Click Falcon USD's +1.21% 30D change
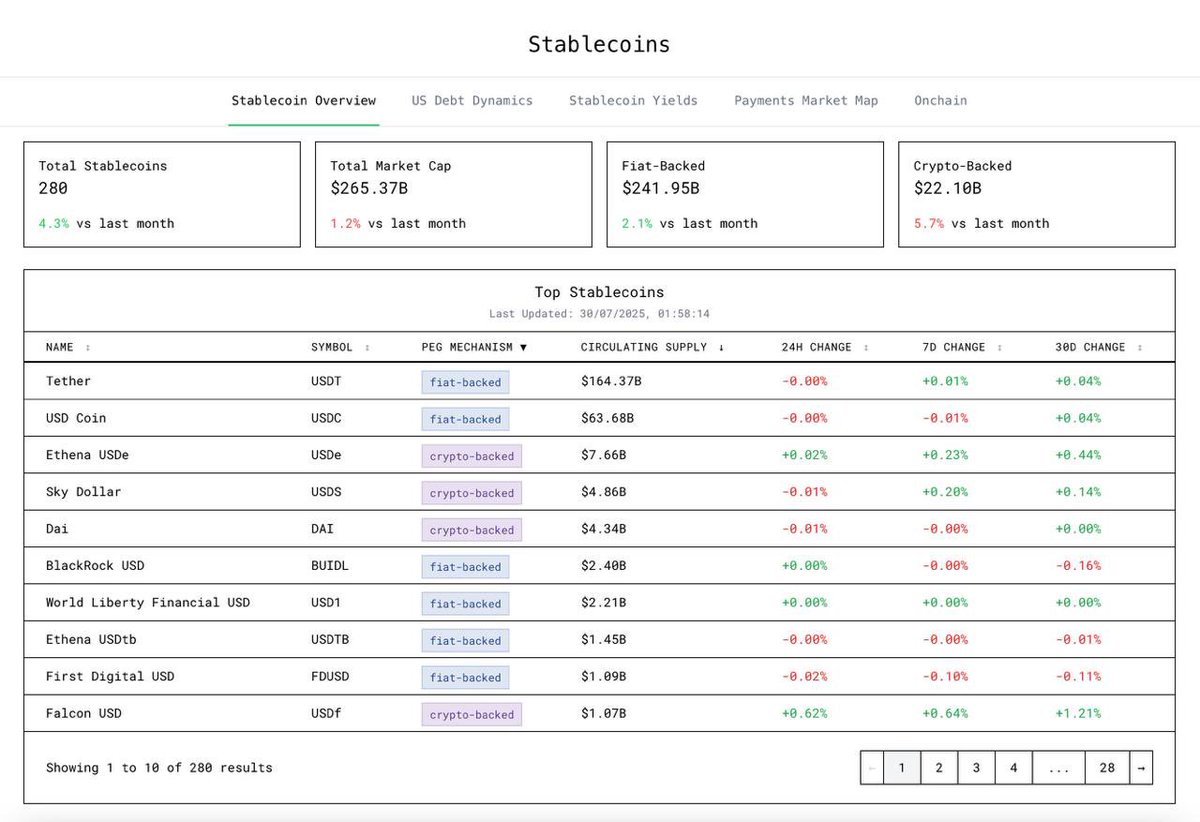The image size is (1200, 822). [x=1078, y=714]
